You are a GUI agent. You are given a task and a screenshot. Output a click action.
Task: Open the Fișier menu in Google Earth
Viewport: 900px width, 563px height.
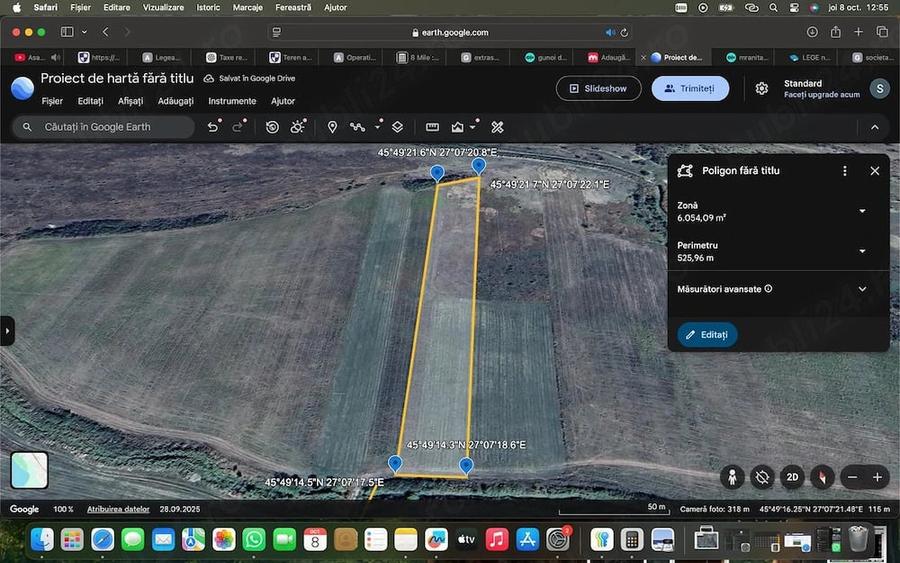click(x=52, y=101)
